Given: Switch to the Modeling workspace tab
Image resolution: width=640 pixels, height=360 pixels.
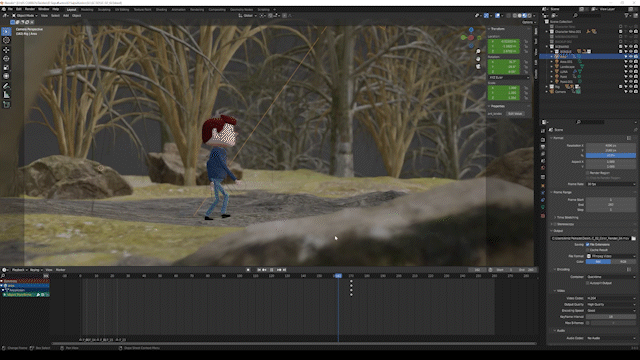Looking at the screenshot, I should pyautogui.click(x=87, y=9).
